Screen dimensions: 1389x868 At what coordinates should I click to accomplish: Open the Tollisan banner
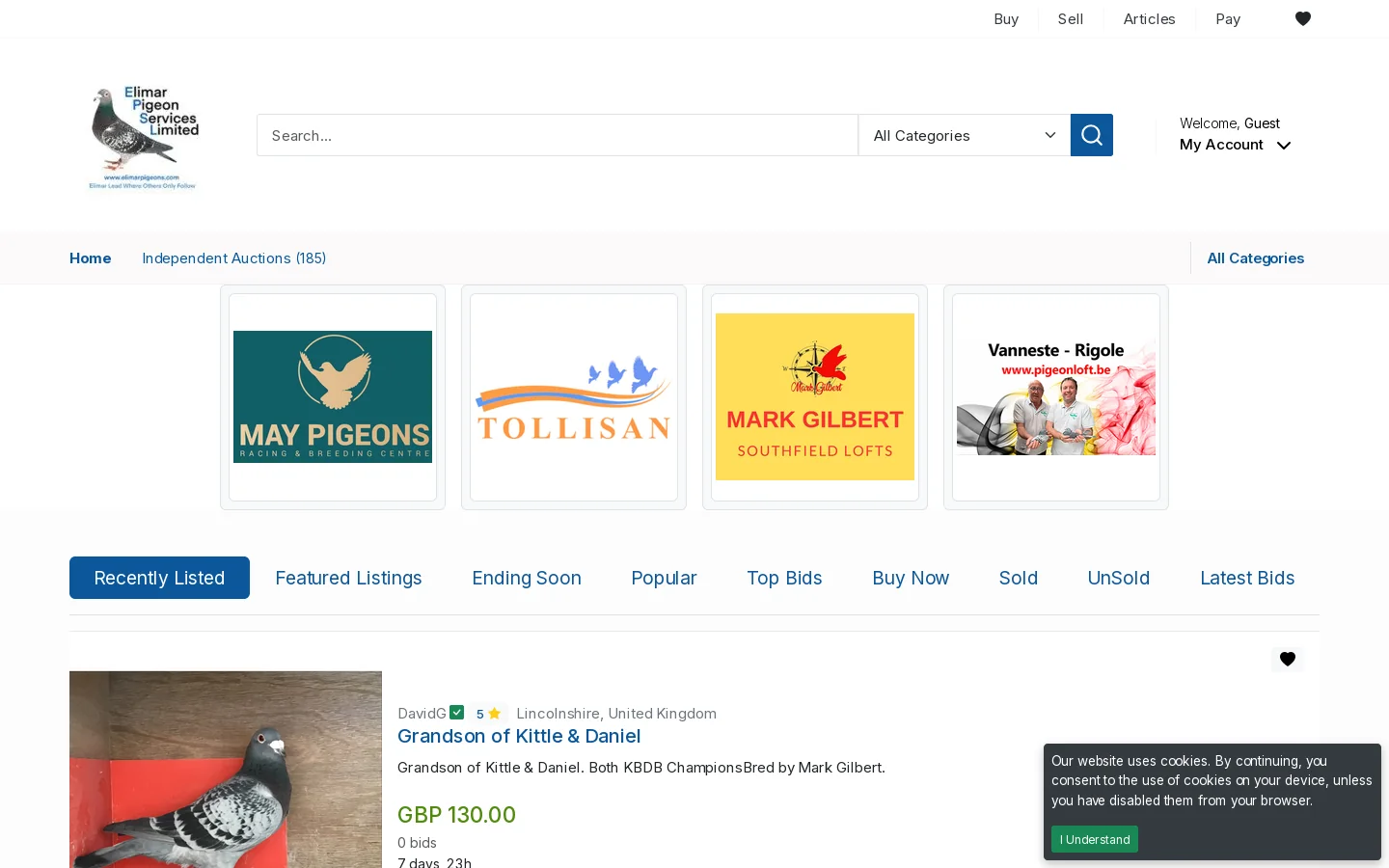[x=574, y=397]
